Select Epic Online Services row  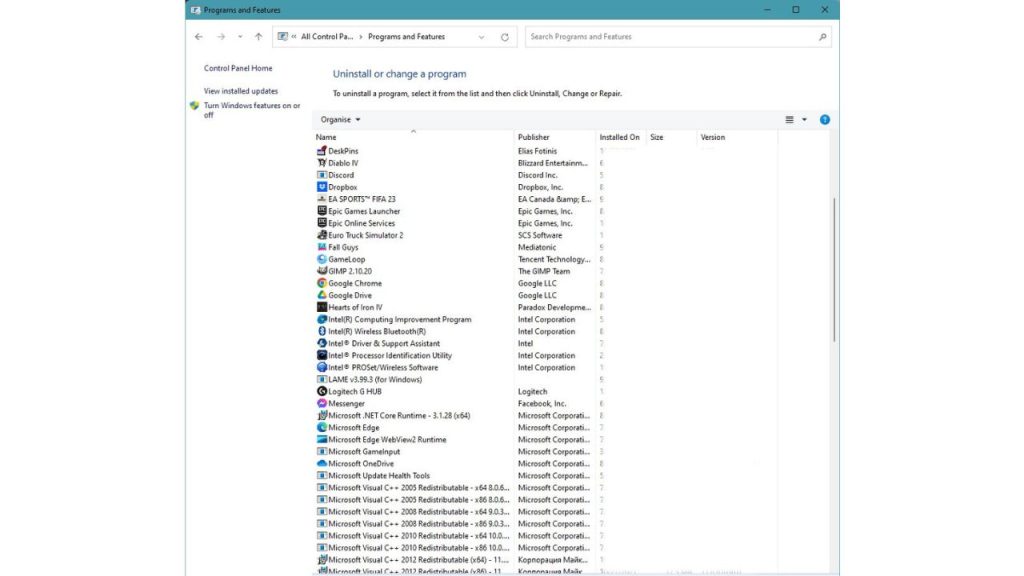click(x=545, y=223)
